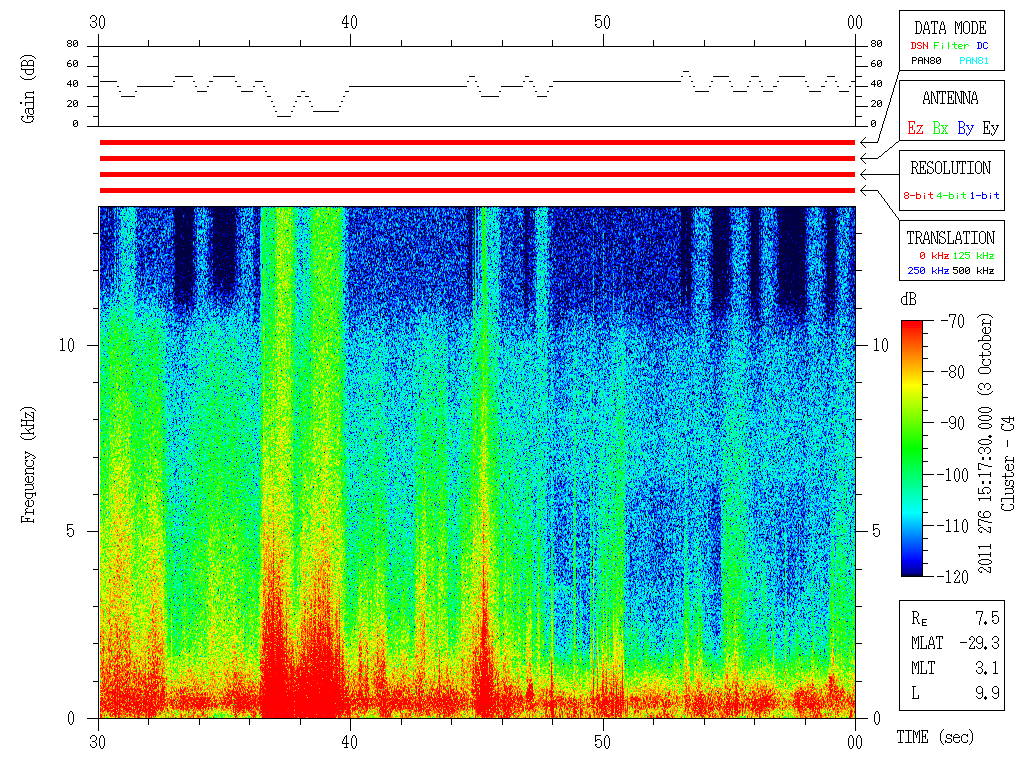
Task: Click the black Ey antenna label
Action: pos(990,128)
